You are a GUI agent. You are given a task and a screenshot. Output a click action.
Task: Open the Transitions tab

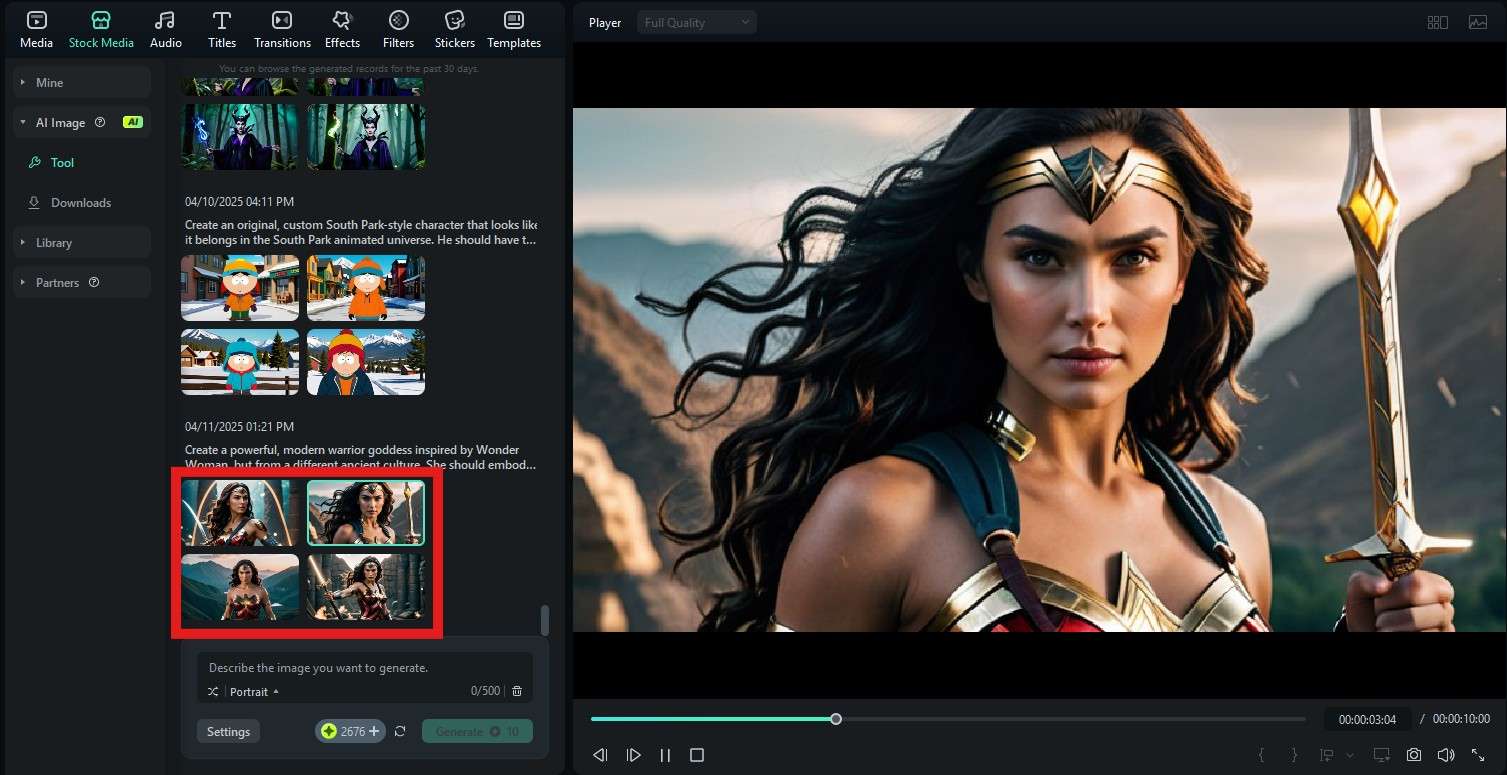(282, 30)
